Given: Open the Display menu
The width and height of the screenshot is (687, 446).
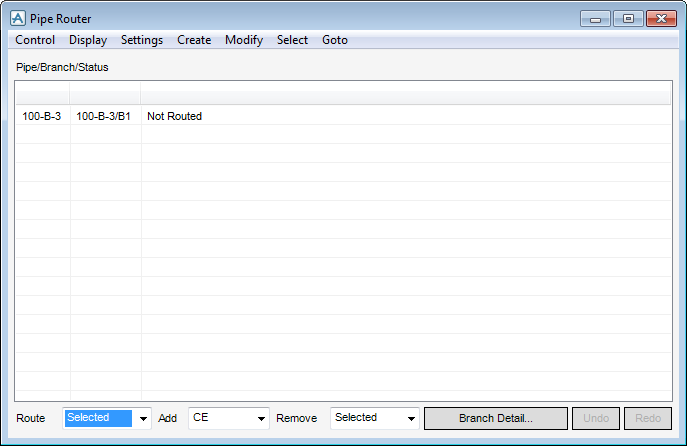Looking at the screenshot, I should coord(88,40).
